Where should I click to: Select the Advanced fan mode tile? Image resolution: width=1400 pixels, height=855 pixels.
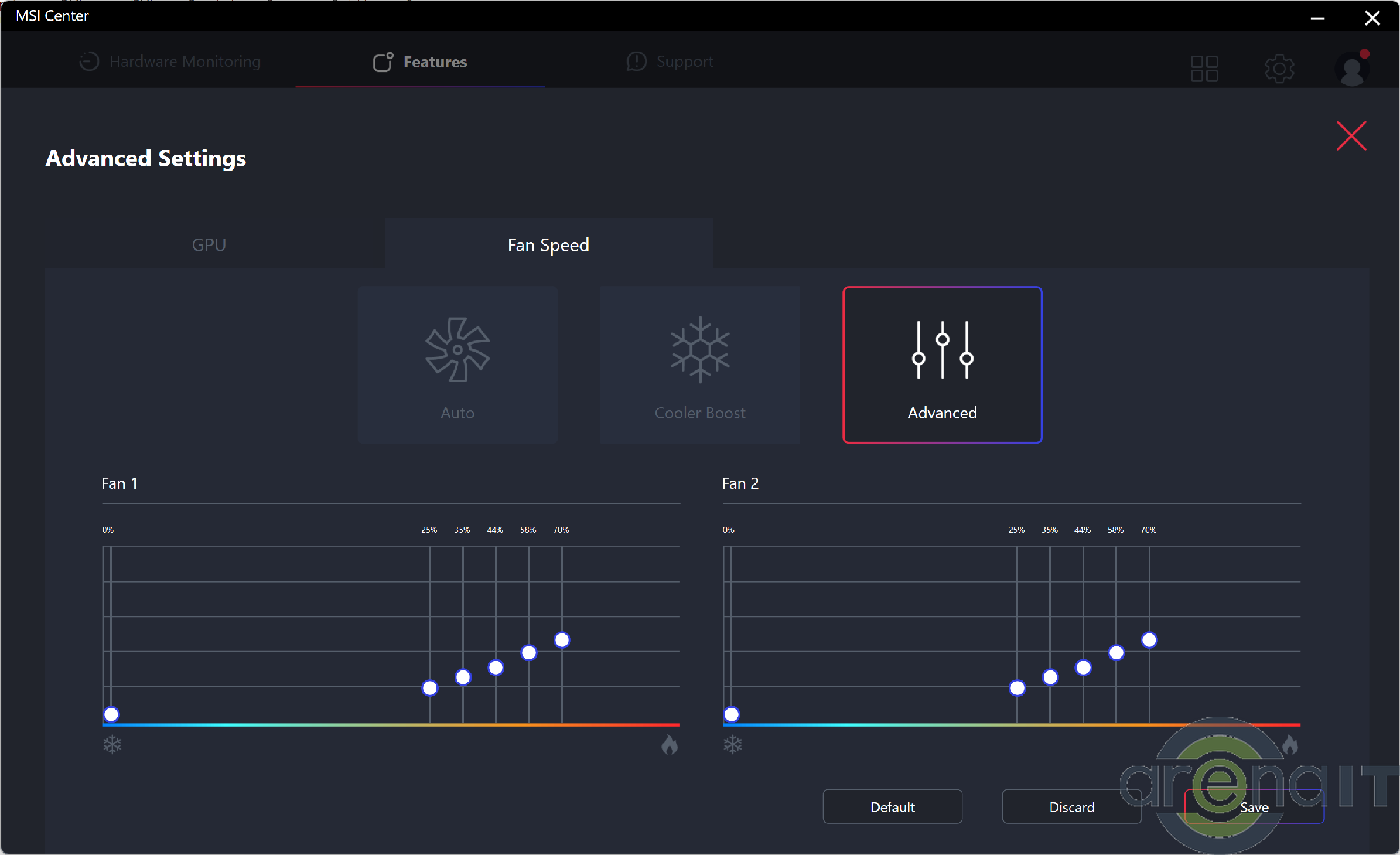pos(942,365)
